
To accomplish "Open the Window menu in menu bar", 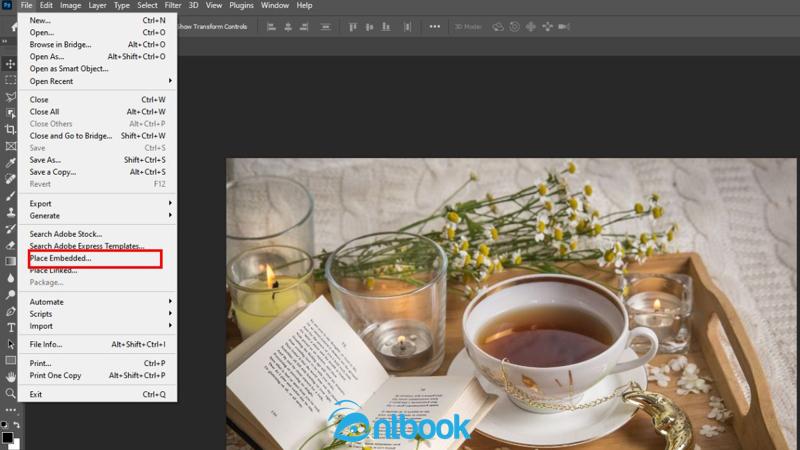I will 274,5.
